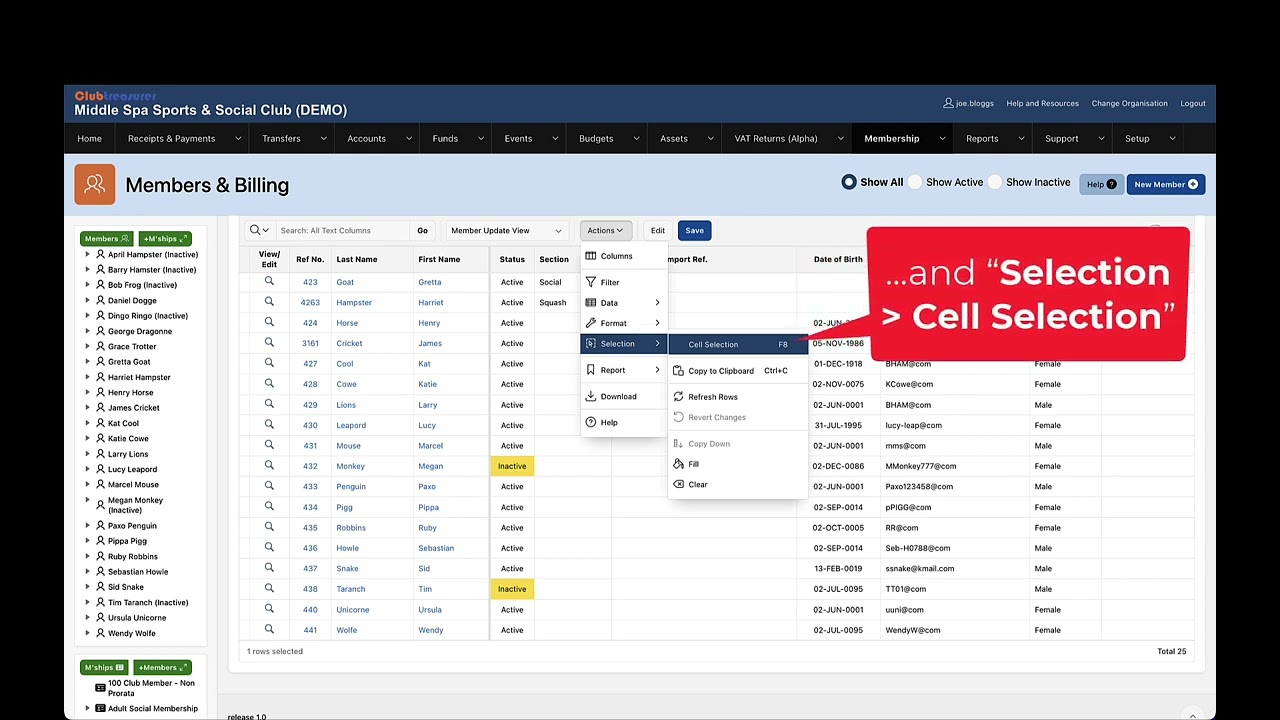The width and height of the screenshot is (1280, 720).
Task: Open view/edit magnifier for Hampster row
Action: [x=269, y=302]
